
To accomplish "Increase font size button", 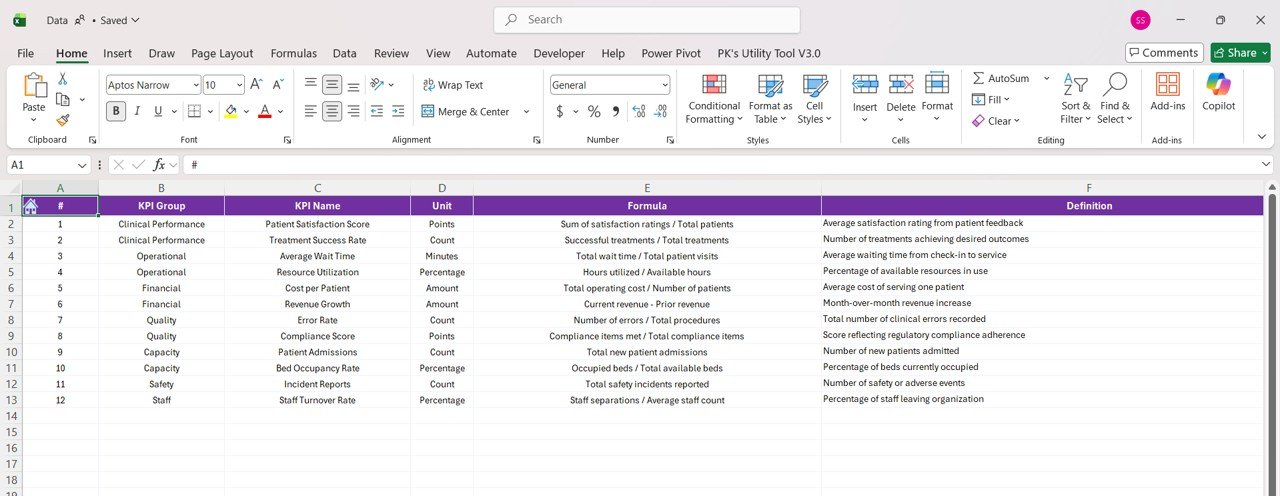I will [256, 85].
